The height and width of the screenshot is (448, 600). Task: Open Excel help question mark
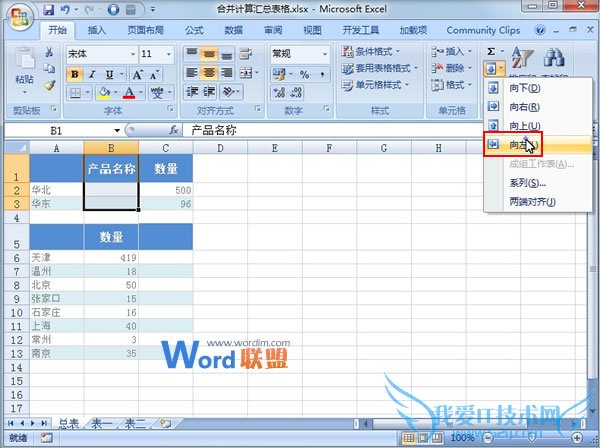coord(540,30)
